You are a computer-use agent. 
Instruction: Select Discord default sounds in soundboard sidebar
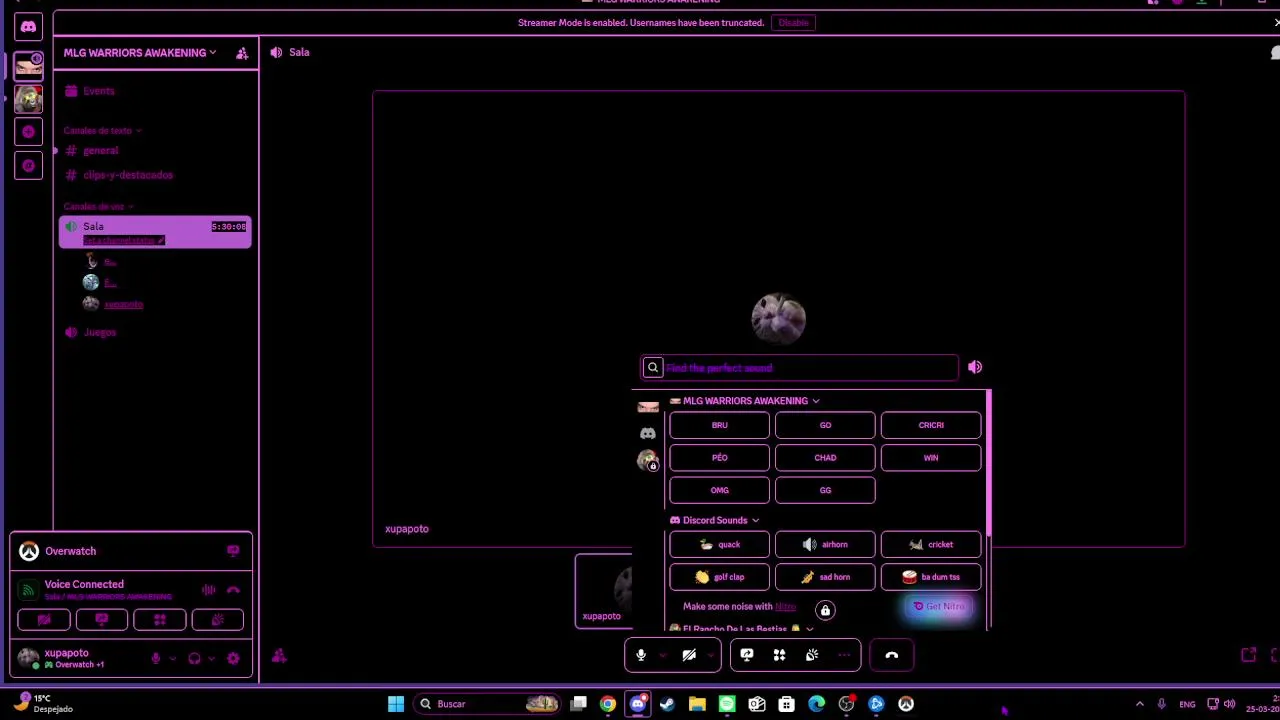pos(648,433)
